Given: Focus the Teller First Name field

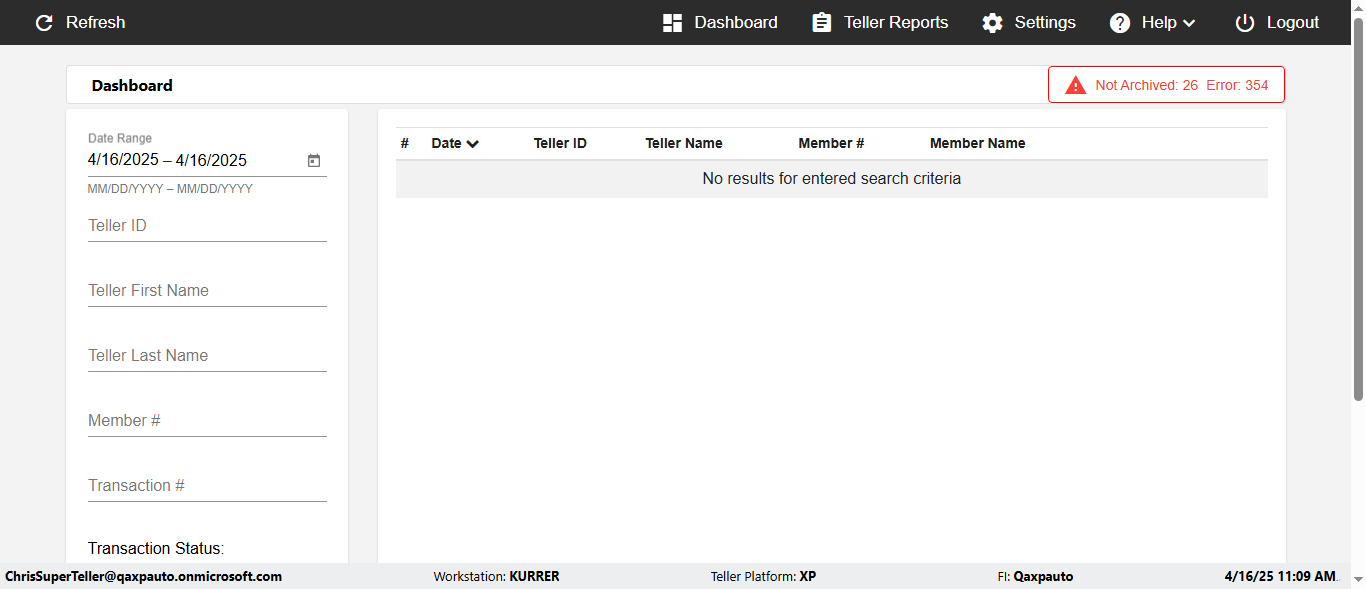Looking at the screenshot, I should 207,291.
